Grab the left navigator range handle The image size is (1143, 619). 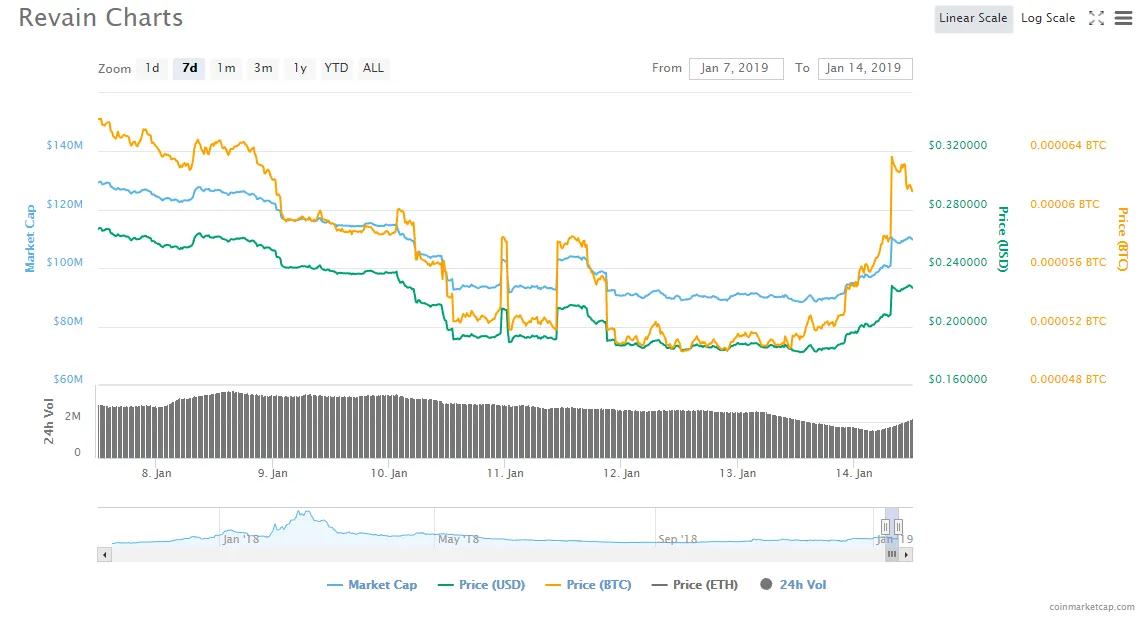point(885,526)
